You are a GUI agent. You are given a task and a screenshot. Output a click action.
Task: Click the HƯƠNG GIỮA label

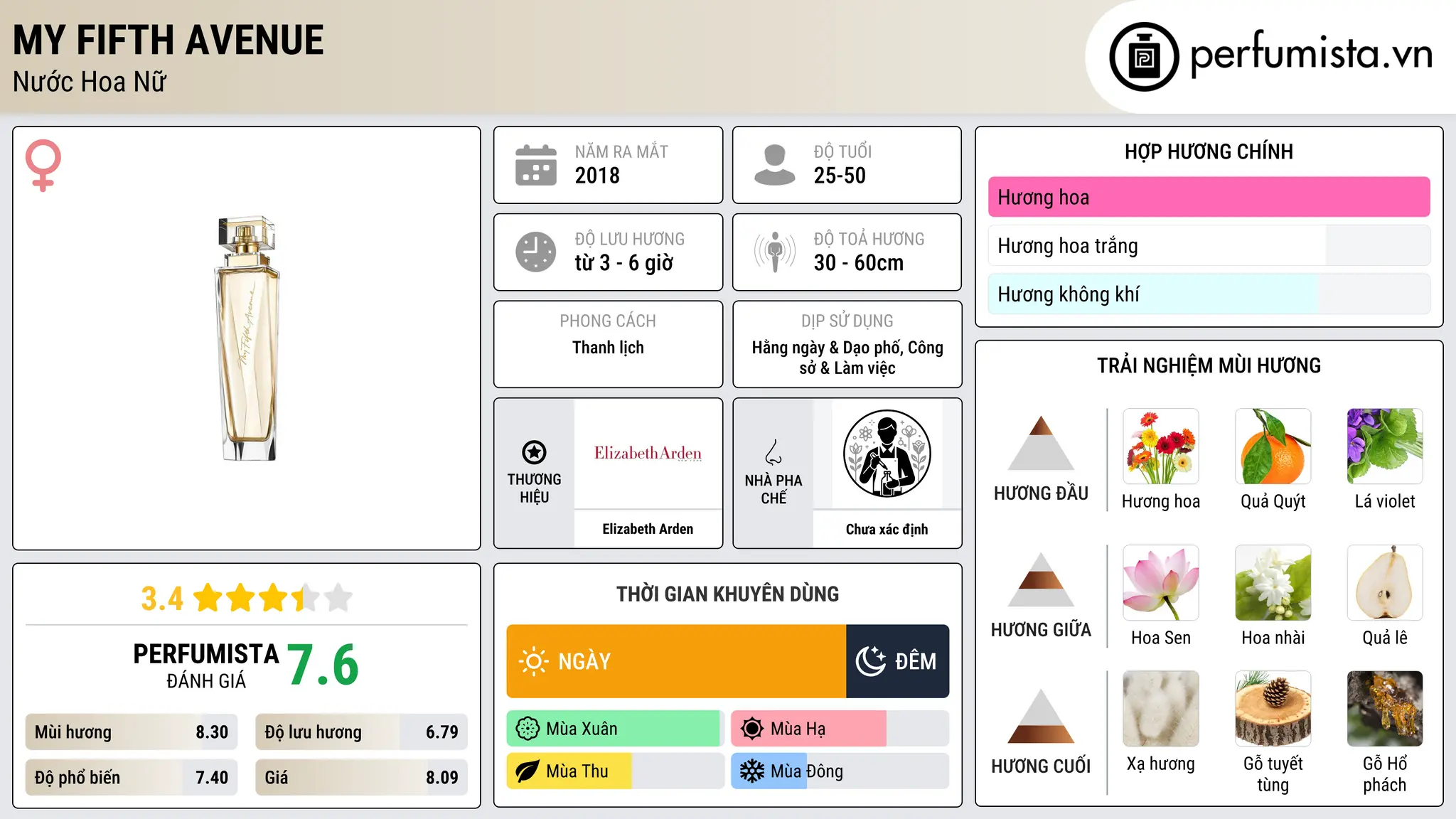coord(1041,630)
